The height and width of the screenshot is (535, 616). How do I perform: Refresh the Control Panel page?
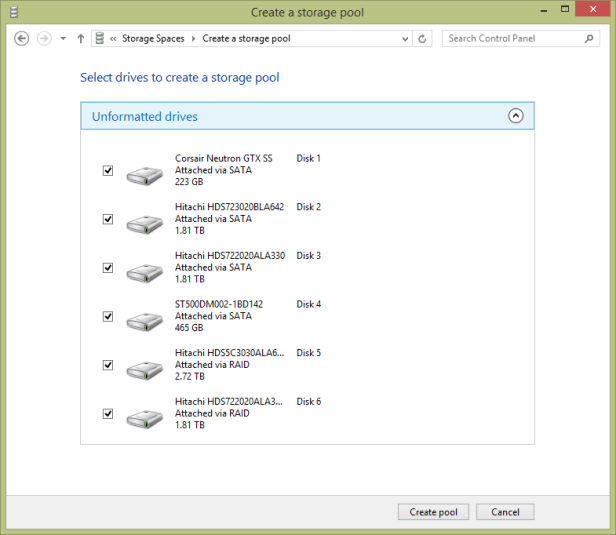423,39
